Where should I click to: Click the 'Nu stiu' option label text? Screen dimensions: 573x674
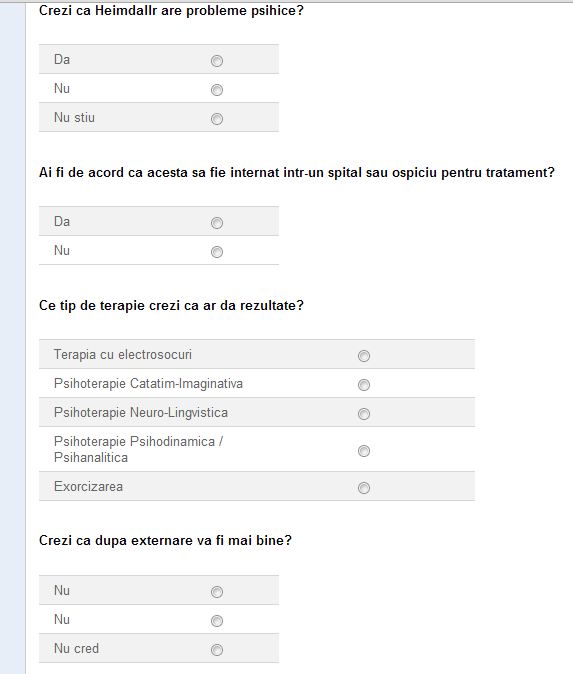coord(74,117)
